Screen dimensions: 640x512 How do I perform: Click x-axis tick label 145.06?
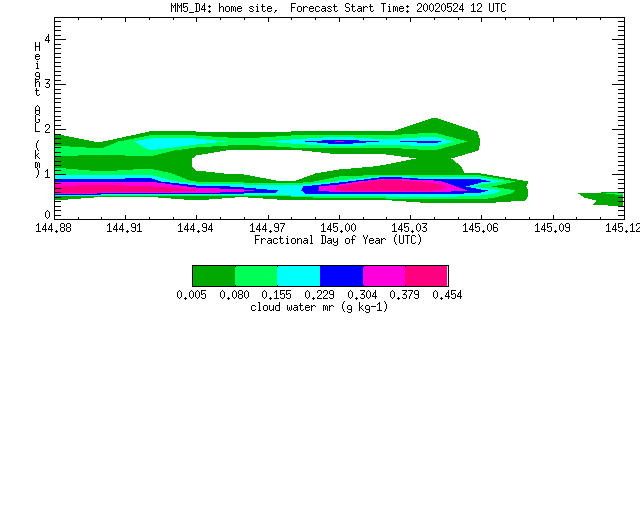480,228
